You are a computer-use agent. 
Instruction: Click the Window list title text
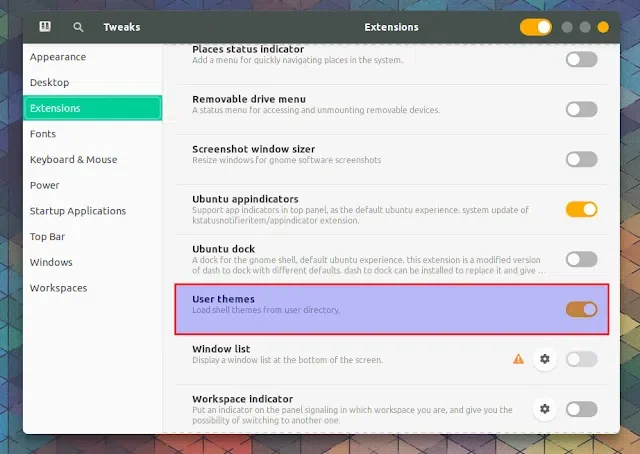221,349
